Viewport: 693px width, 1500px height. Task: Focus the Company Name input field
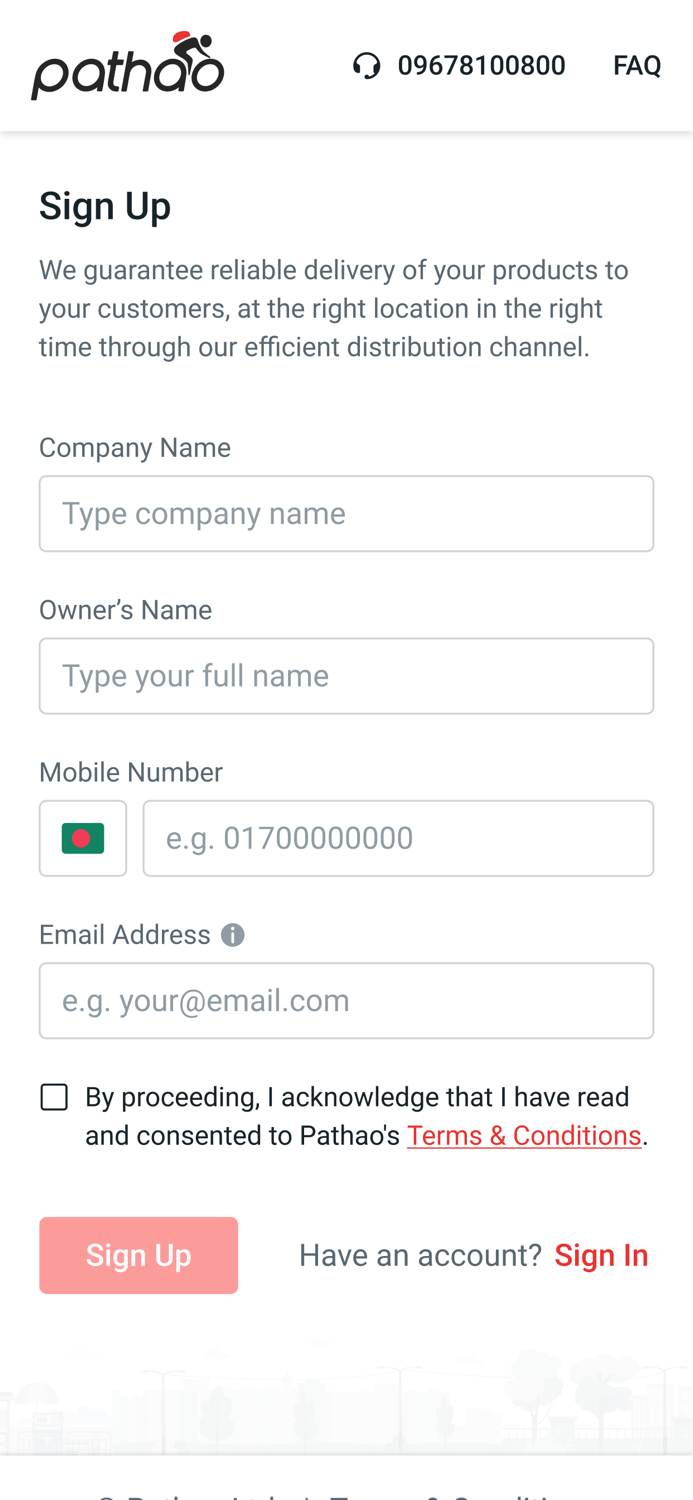(347, 513)
